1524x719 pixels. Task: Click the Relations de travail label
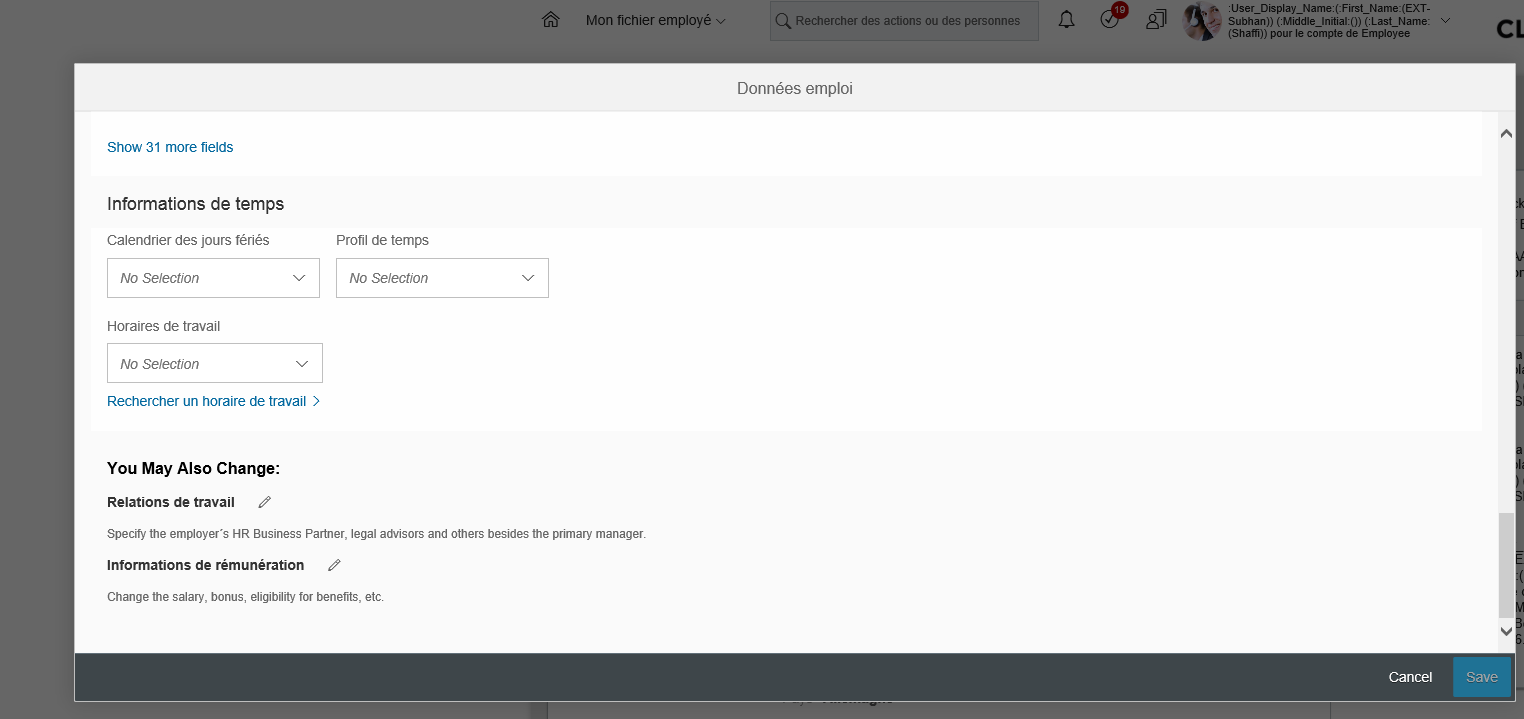[x=171, y=502]
